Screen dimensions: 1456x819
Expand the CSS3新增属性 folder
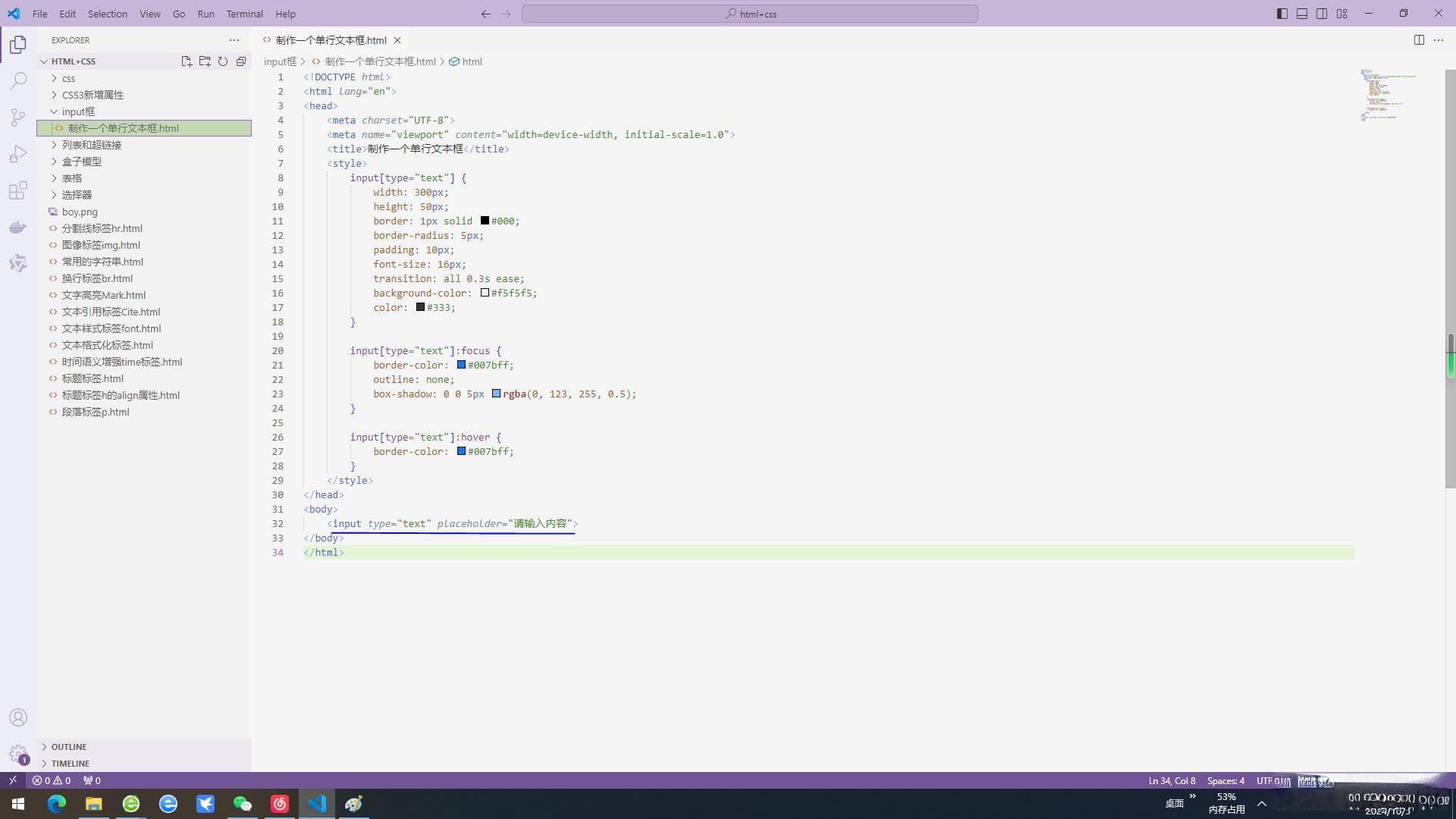click(x=144, y=95)
